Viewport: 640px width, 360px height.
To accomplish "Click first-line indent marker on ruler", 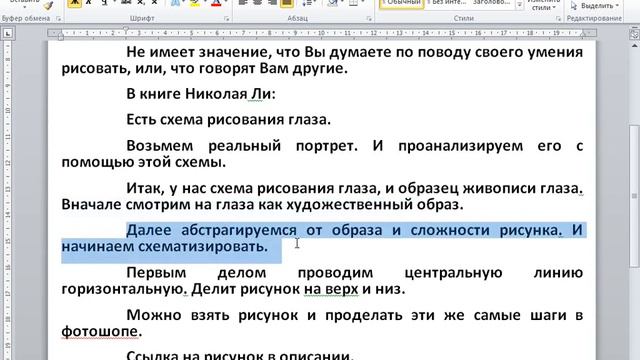I will pos(126,30).
